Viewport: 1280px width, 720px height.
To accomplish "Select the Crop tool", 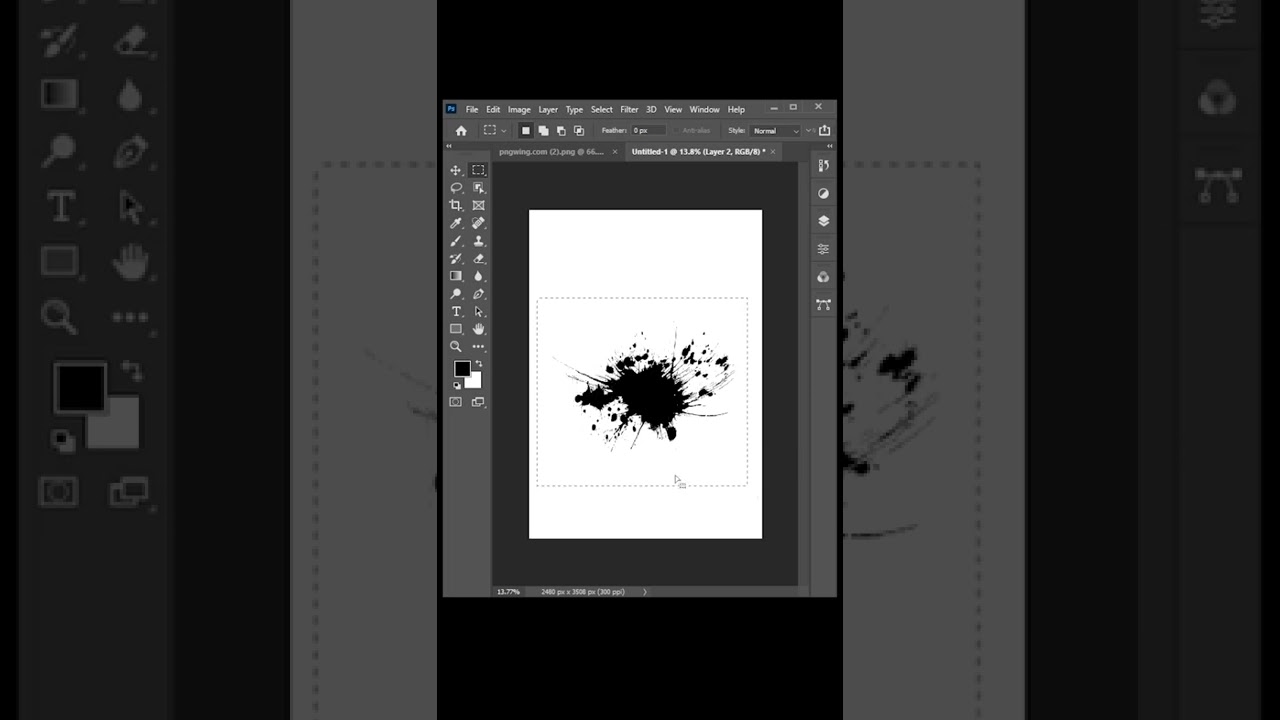I will 456,205.
